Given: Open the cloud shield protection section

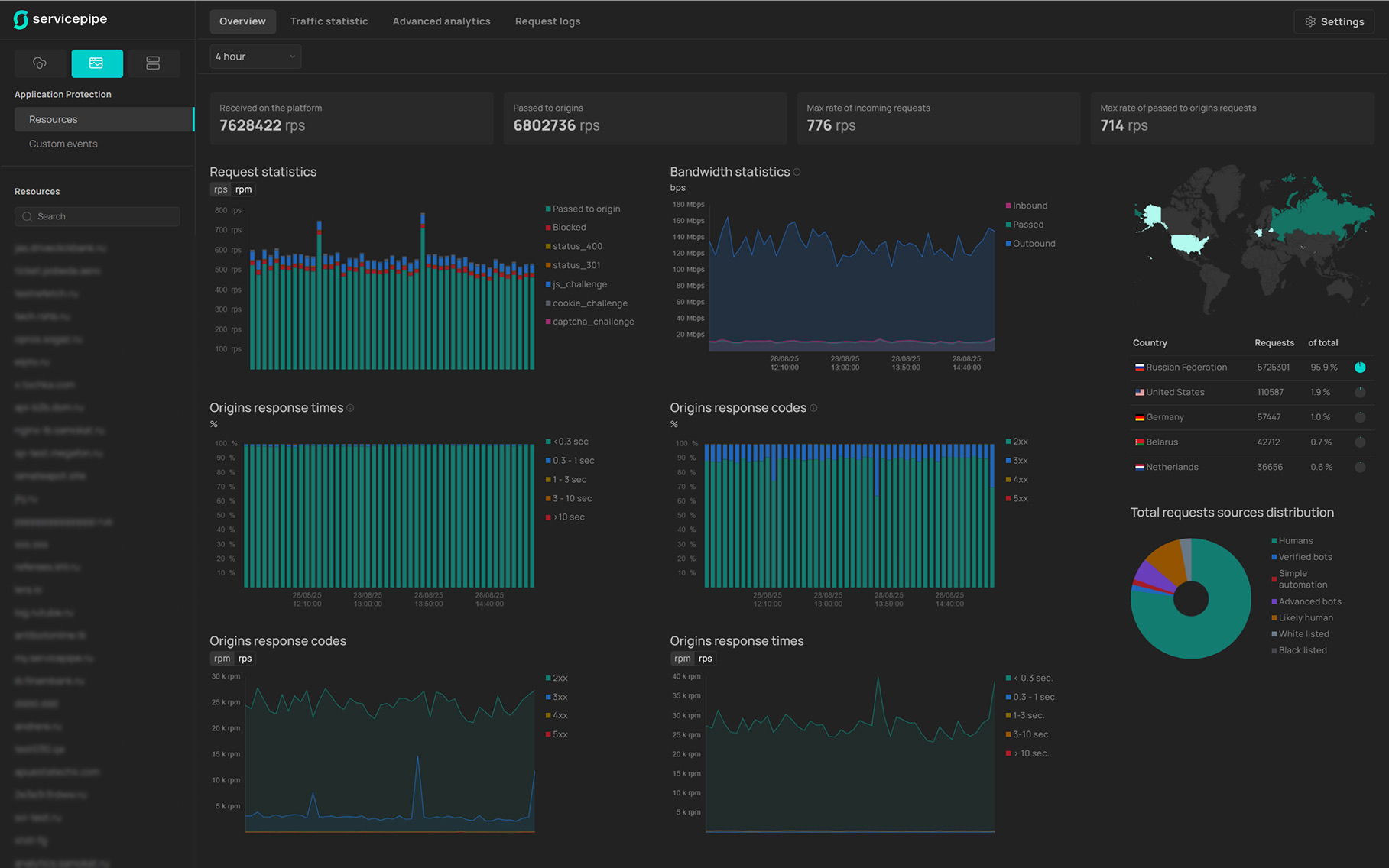Looking at the screenshot, I should pos(40,63).
